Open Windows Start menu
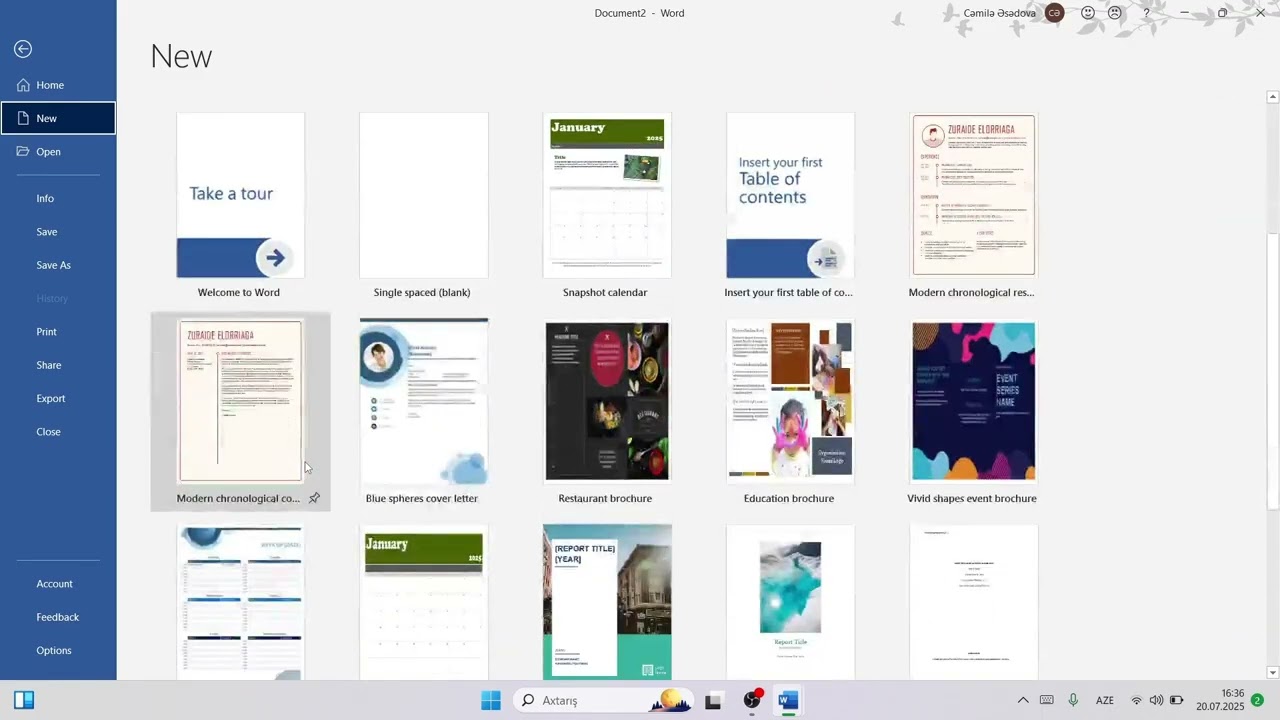Viewport: 1280px width, 720px height. point(491,700)
